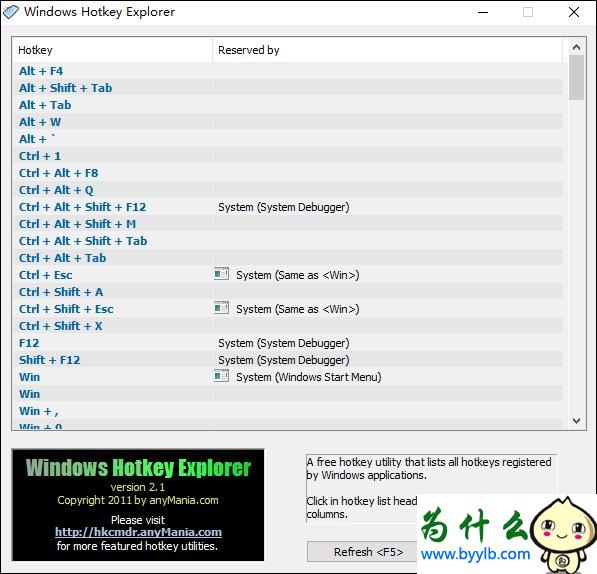
Task: Click the icon next to Ctrl + Esc's System entry
Action: (x=221, y=274)
